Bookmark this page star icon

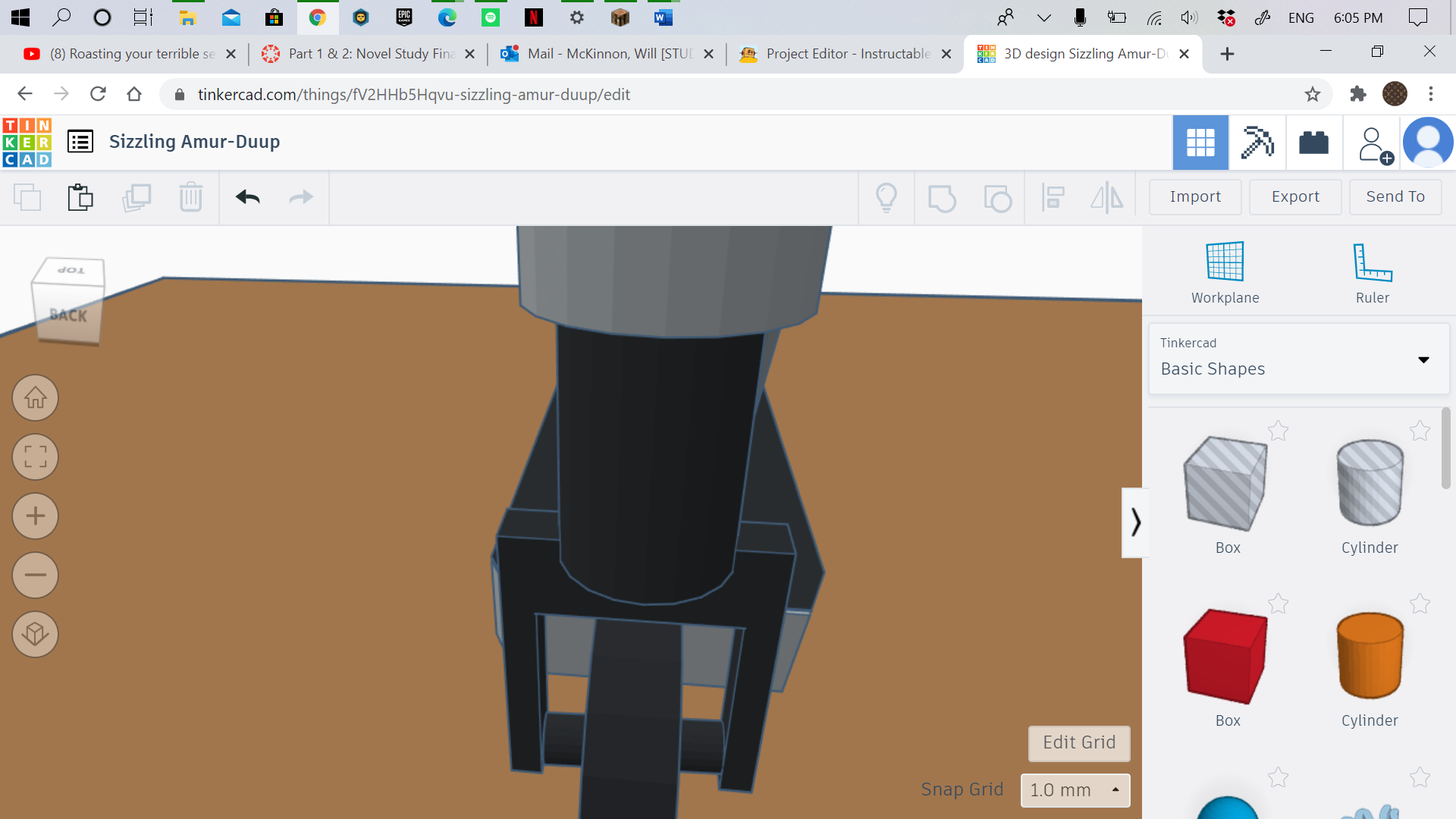coord(1313,94)
